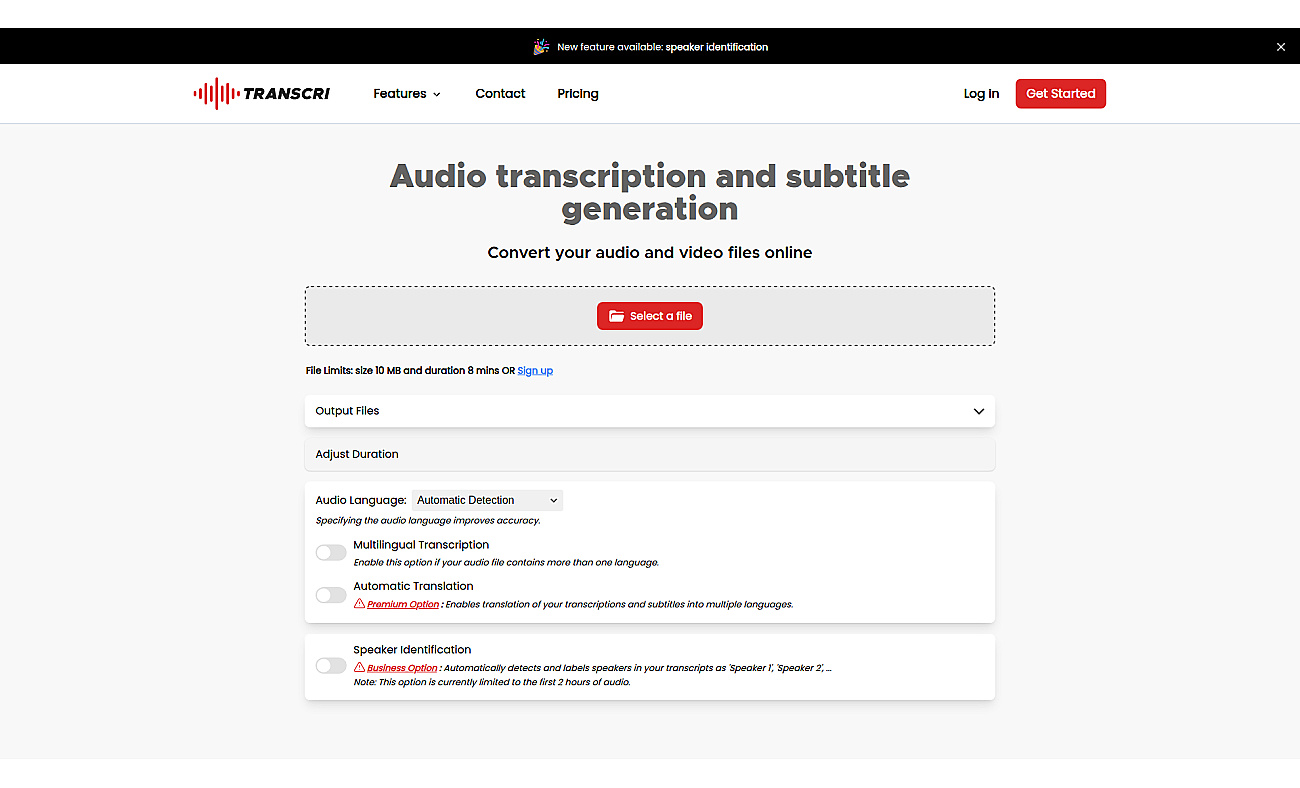The height and width of the screenshot is (788, 1300).
Task: Go to the Contact page
Action: (500, 94)
